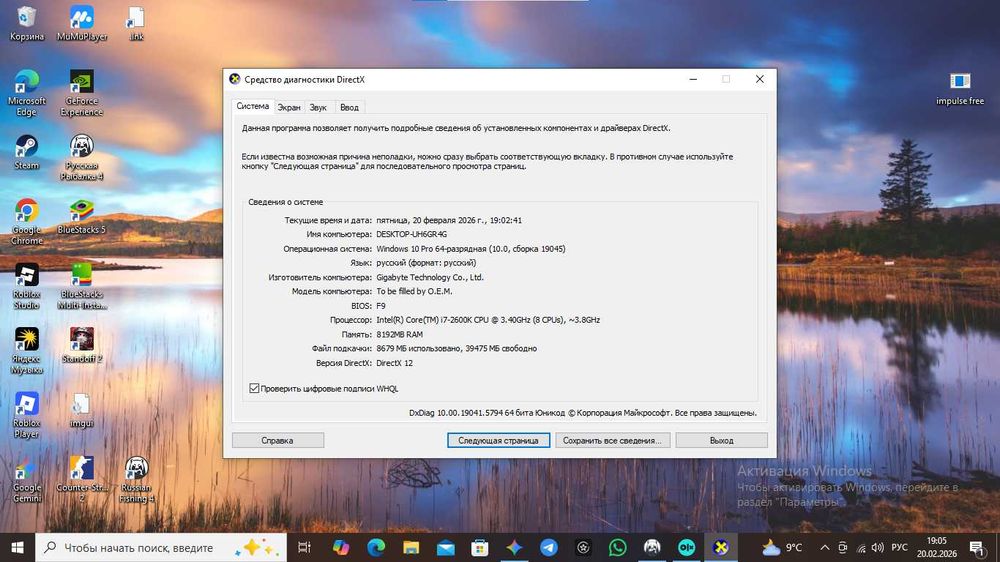Image resolution: width=1000 pixels, height=562 pixels.
Task: Open WhatsApp from the taskbar
Action: tap(617, 547)
